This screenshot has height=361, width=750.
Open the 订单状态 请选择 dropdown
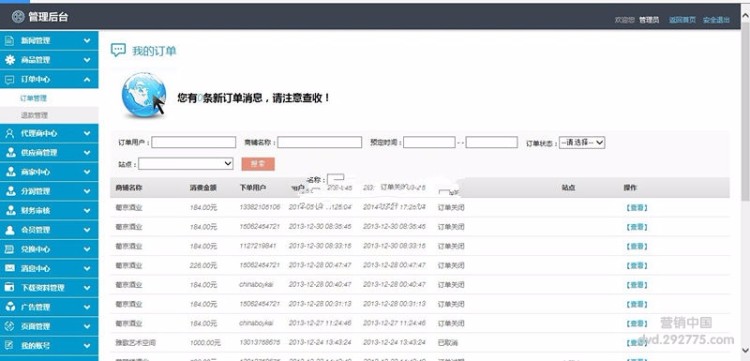coord(582,142)
